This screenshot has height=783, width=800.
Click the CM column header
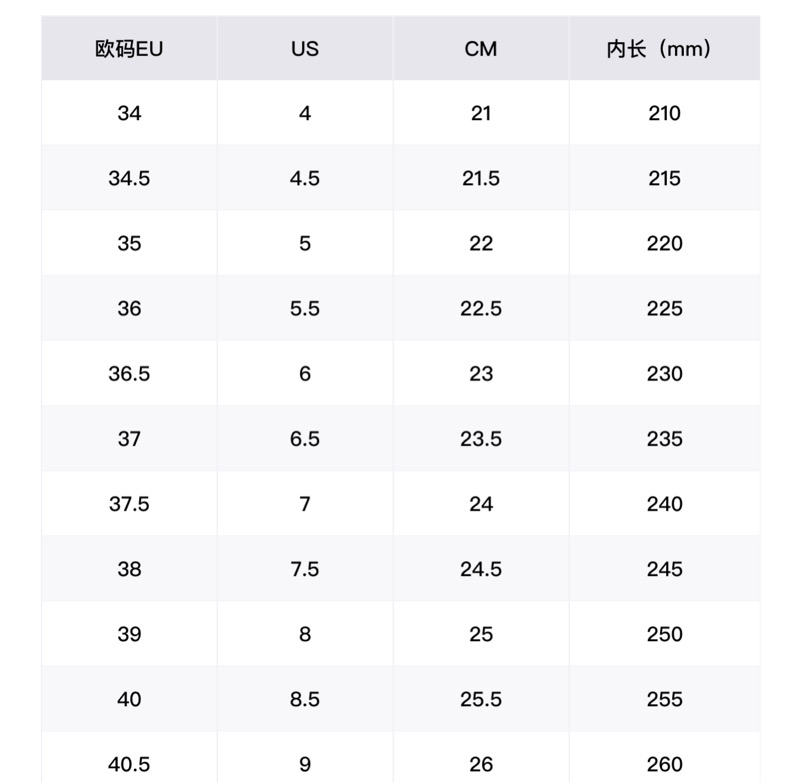481,48
